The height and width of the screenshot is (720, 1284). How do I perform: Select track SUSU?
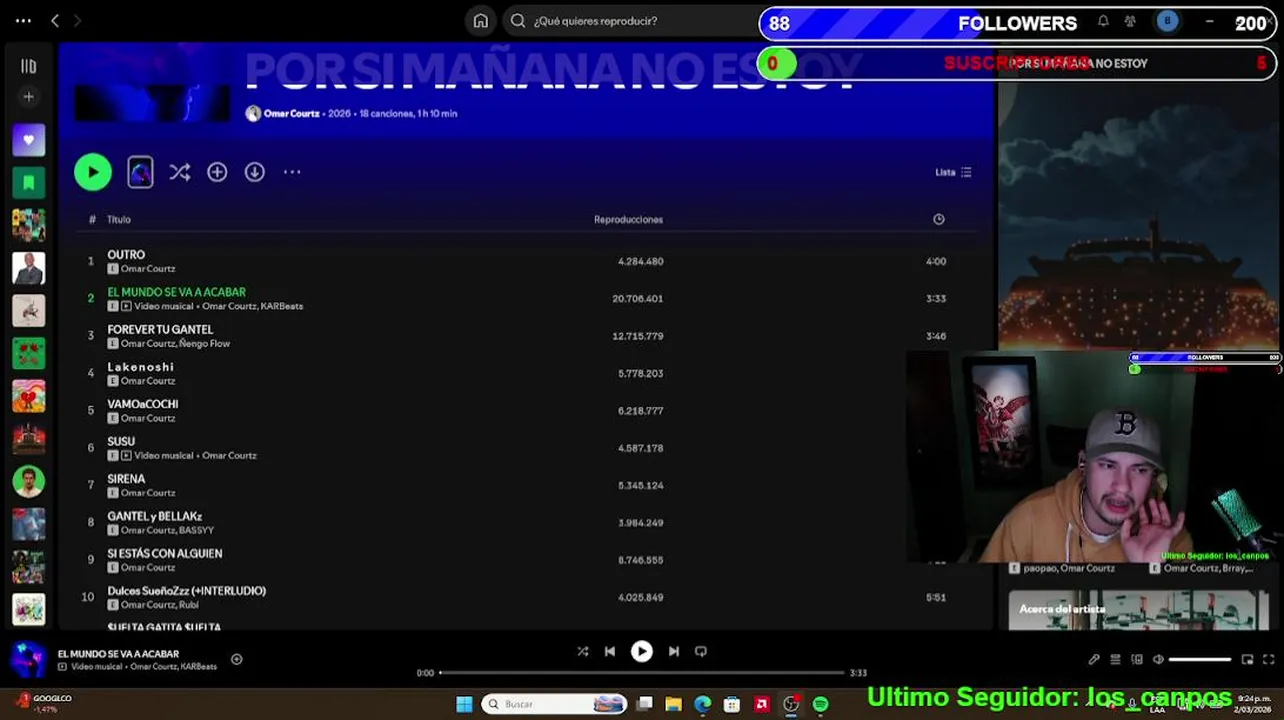pyautogui.click(x=121, y=441)
